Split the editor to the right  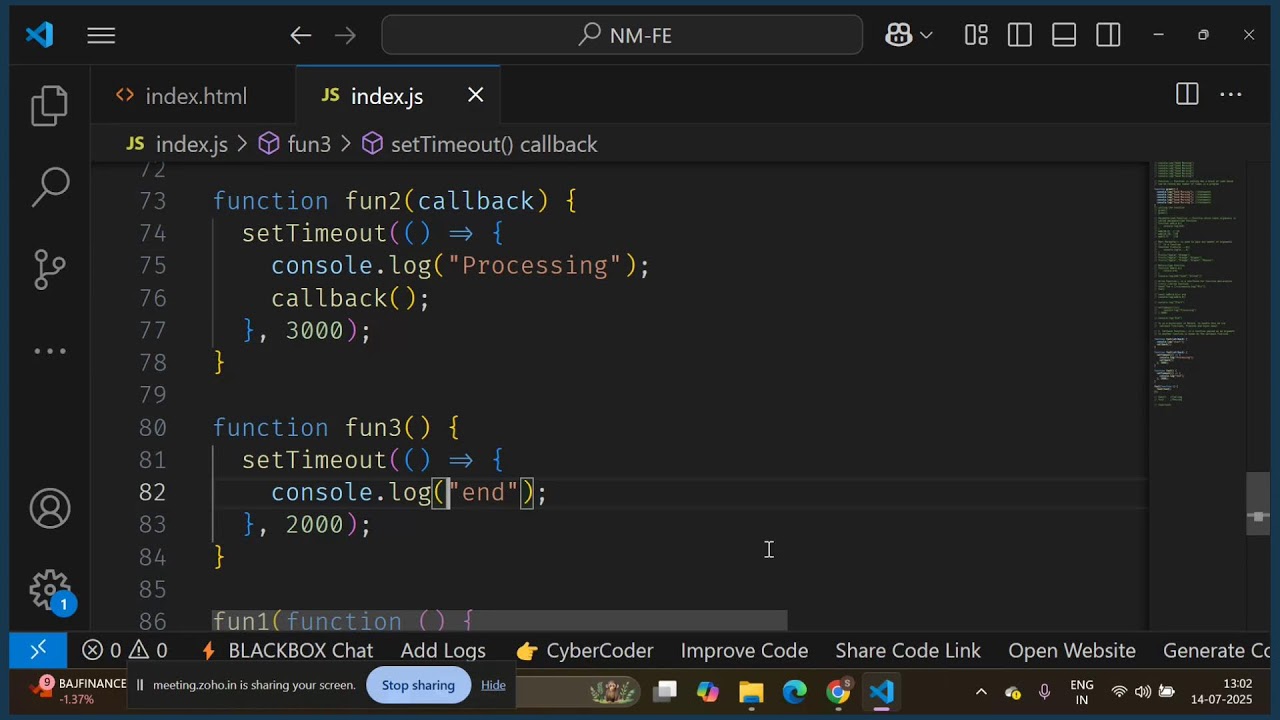pos(1187,95)
